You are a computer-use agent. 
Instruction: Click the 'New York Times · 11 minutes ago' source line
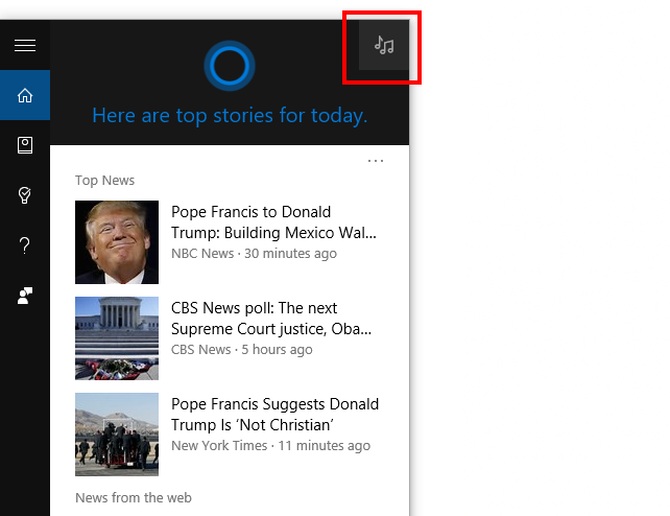tap(270, 446)
